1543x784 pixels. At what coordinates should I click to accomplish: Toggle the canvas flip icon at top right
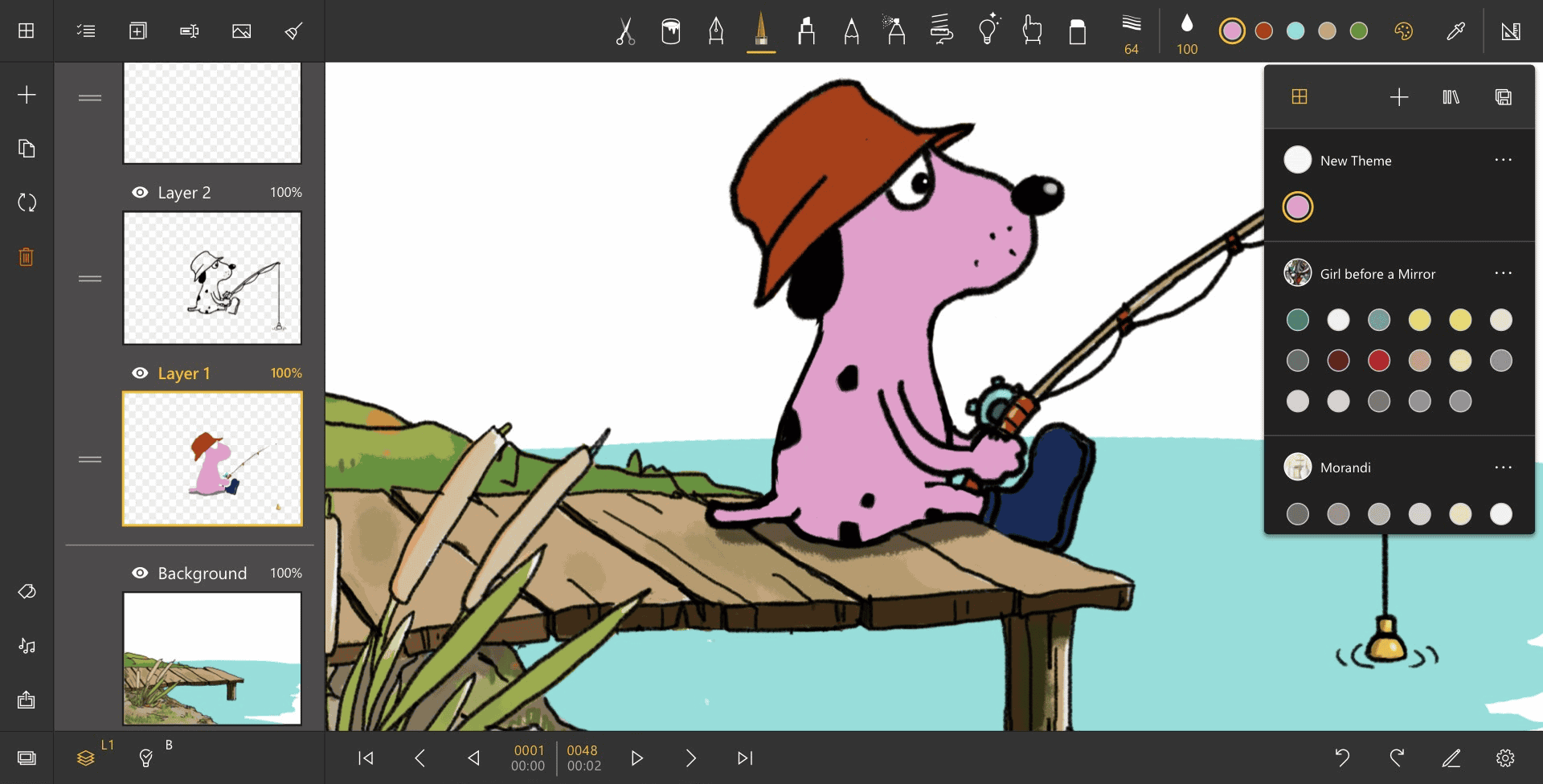1511,31
